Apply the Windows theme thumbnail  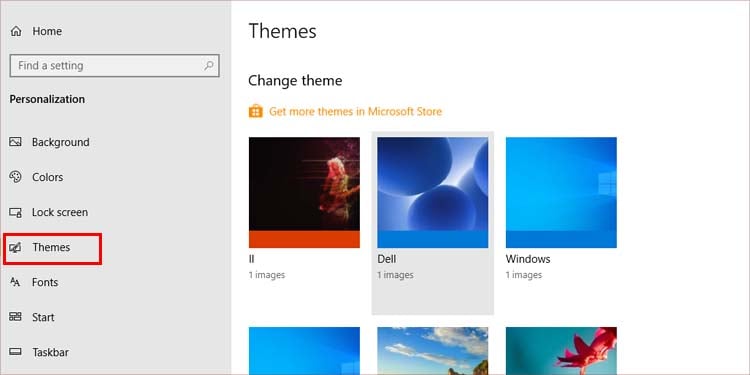tap(561, 192)
